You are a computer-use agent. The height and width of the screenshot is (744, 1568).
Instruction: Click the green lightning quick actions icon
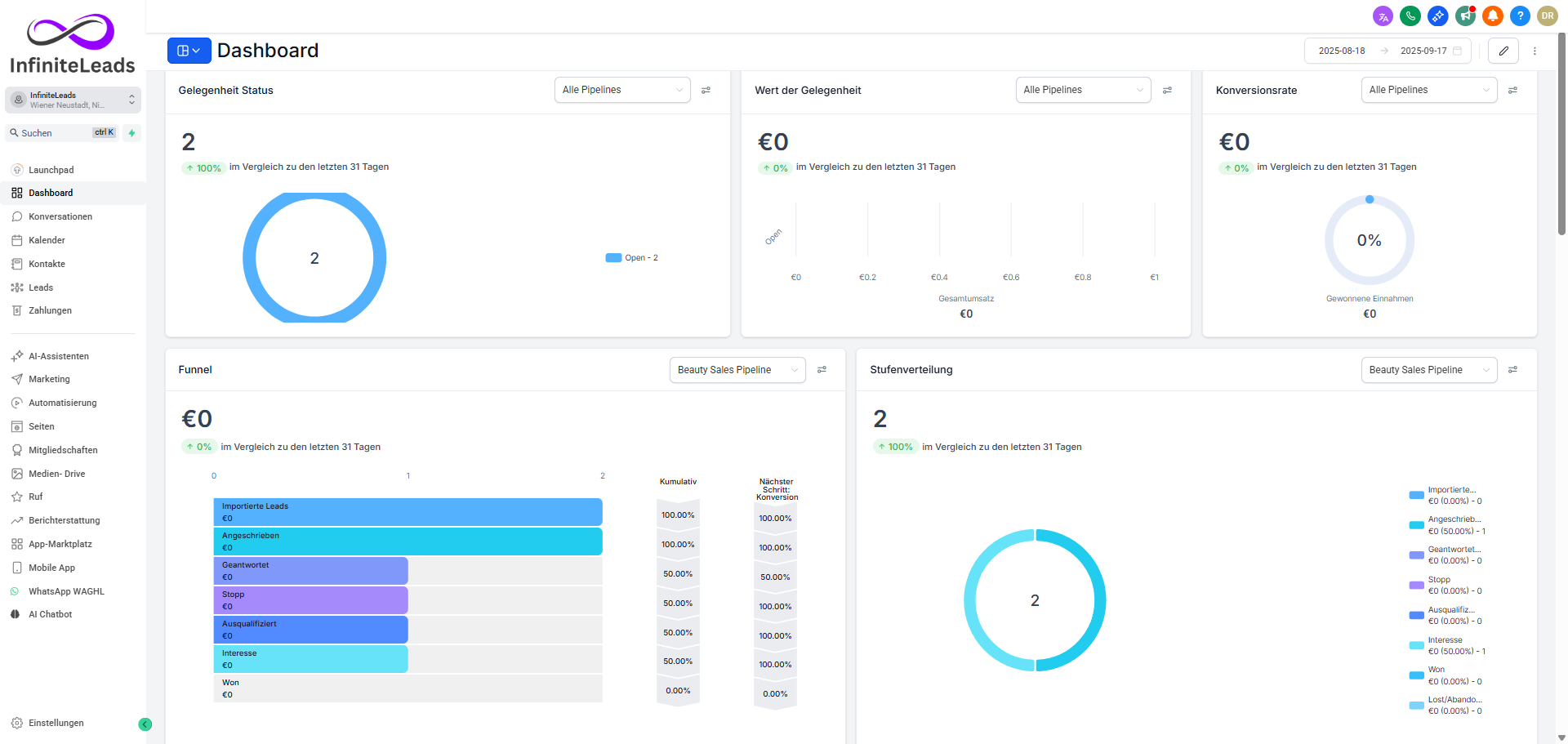click(131, 133)
